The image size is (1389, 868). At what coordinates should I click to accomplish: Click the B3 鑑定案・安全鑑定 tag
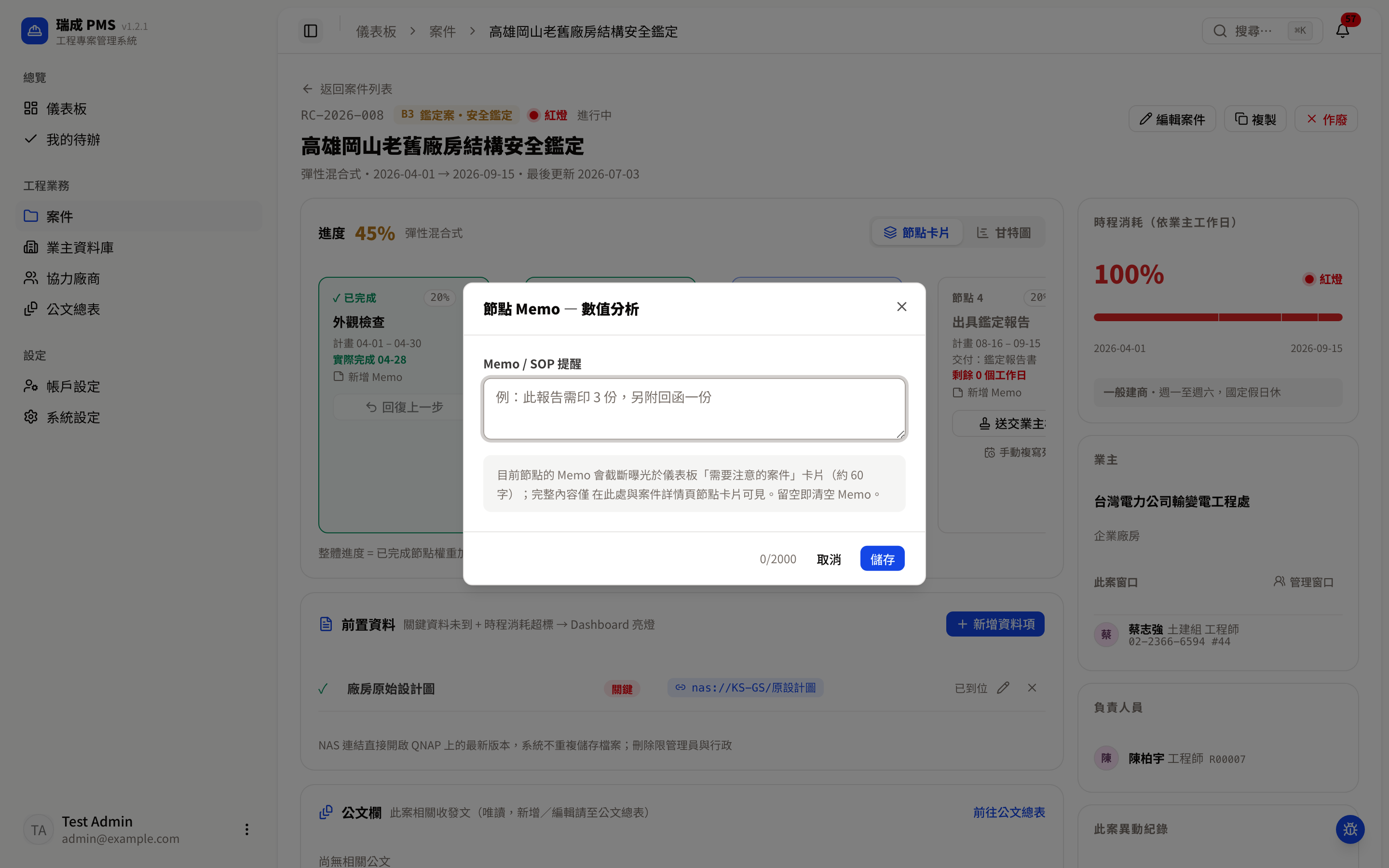point(457,115)
